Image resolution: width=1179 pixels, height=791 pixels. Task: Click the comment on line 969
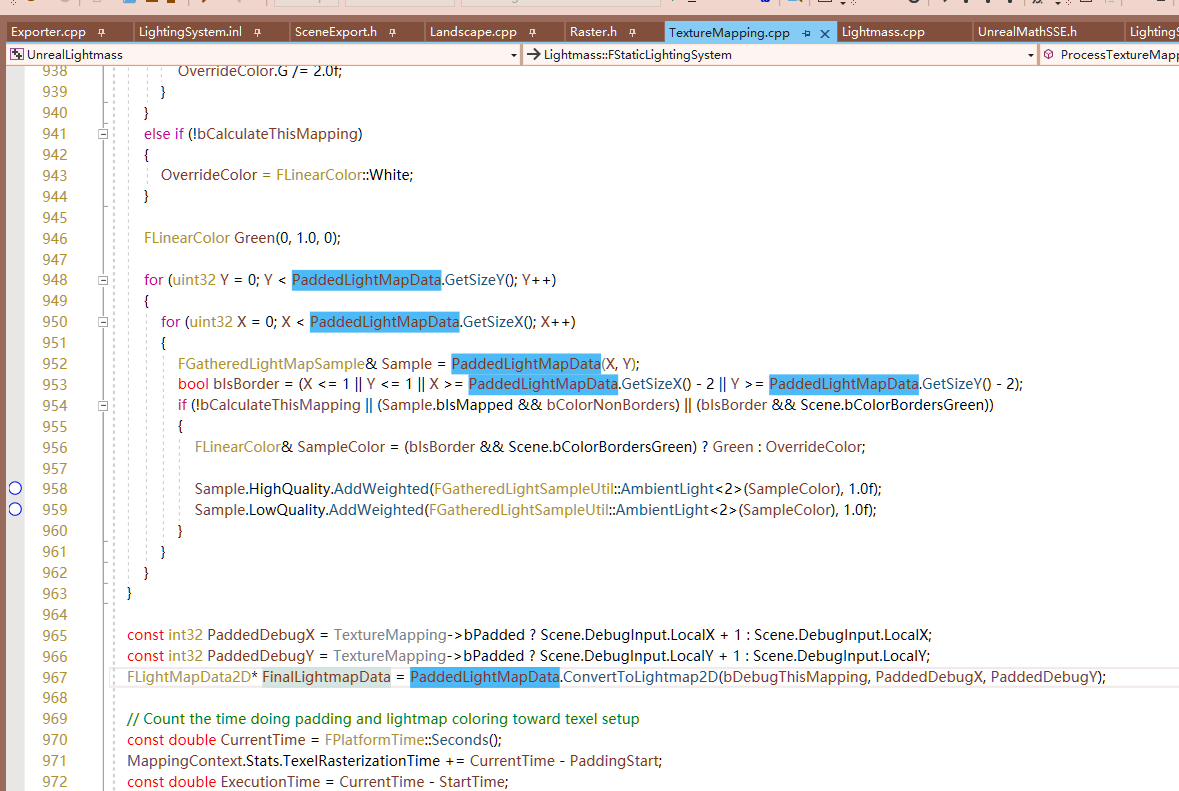[383, 719]
